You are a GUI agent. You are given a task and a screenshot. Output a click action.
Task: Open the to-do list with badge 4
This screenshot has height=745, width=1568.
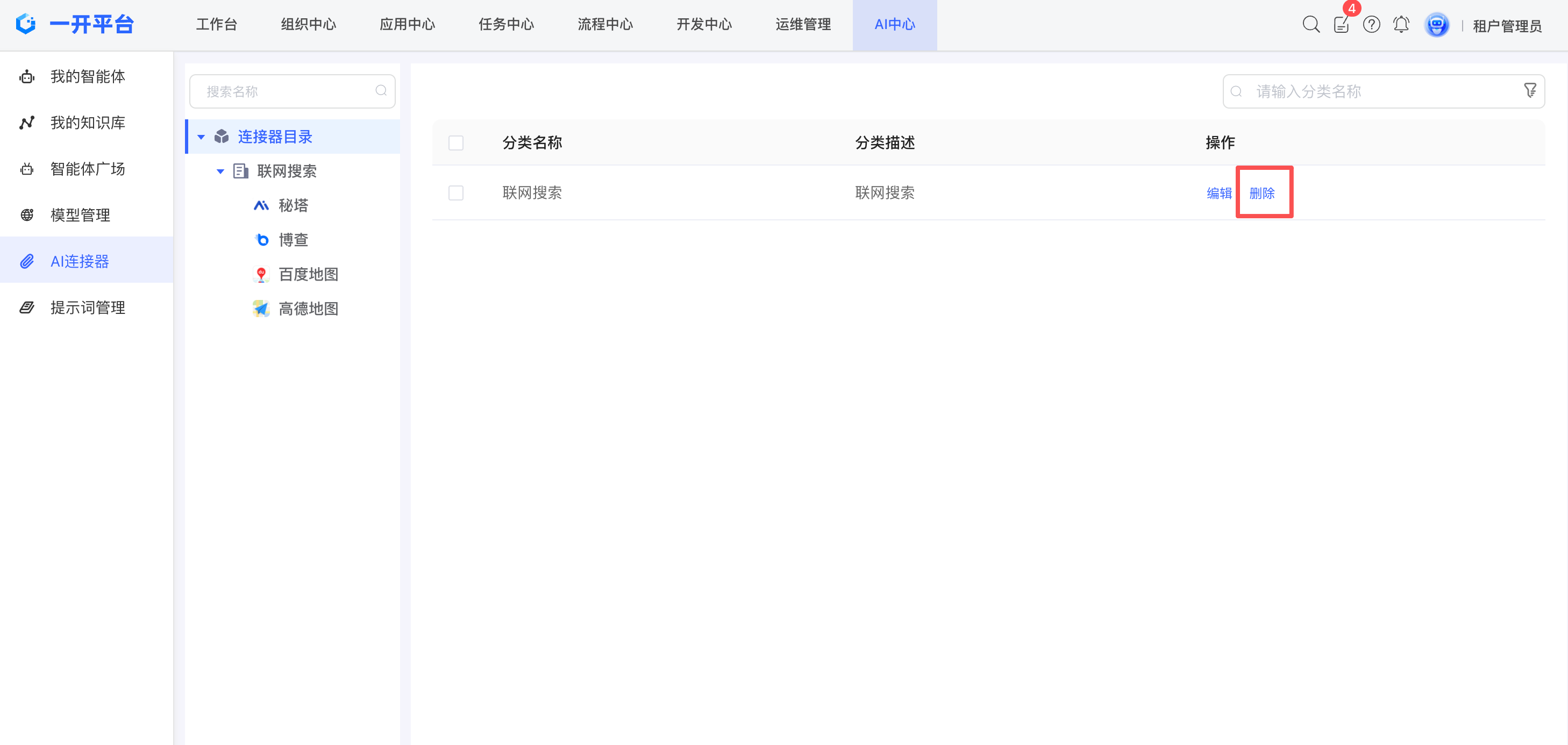1341,25
